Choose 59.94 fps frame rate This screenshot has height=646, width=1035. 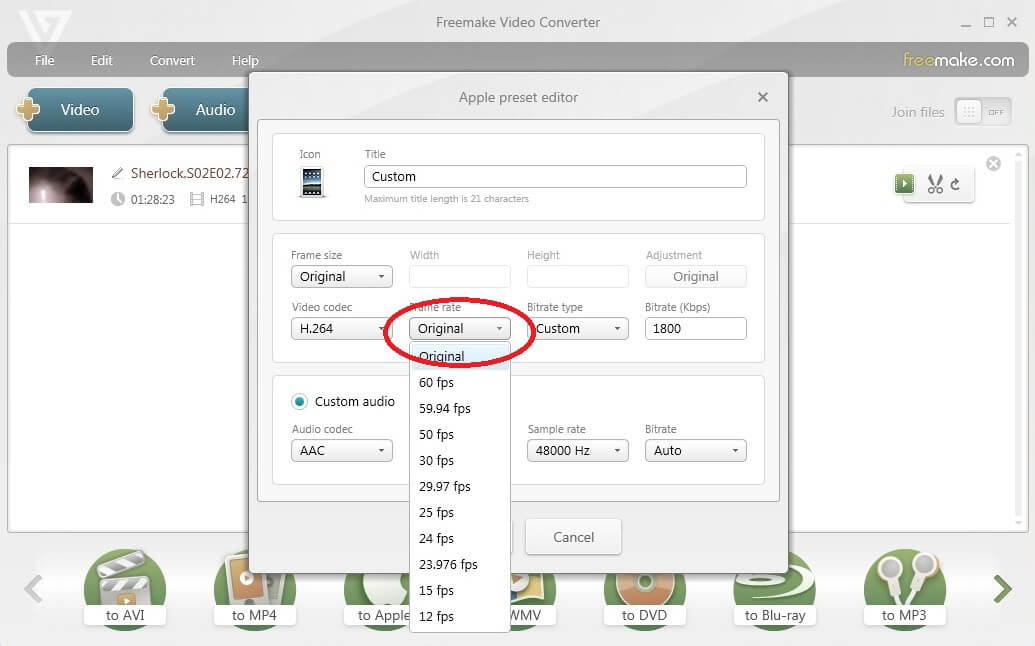[460, 408]
